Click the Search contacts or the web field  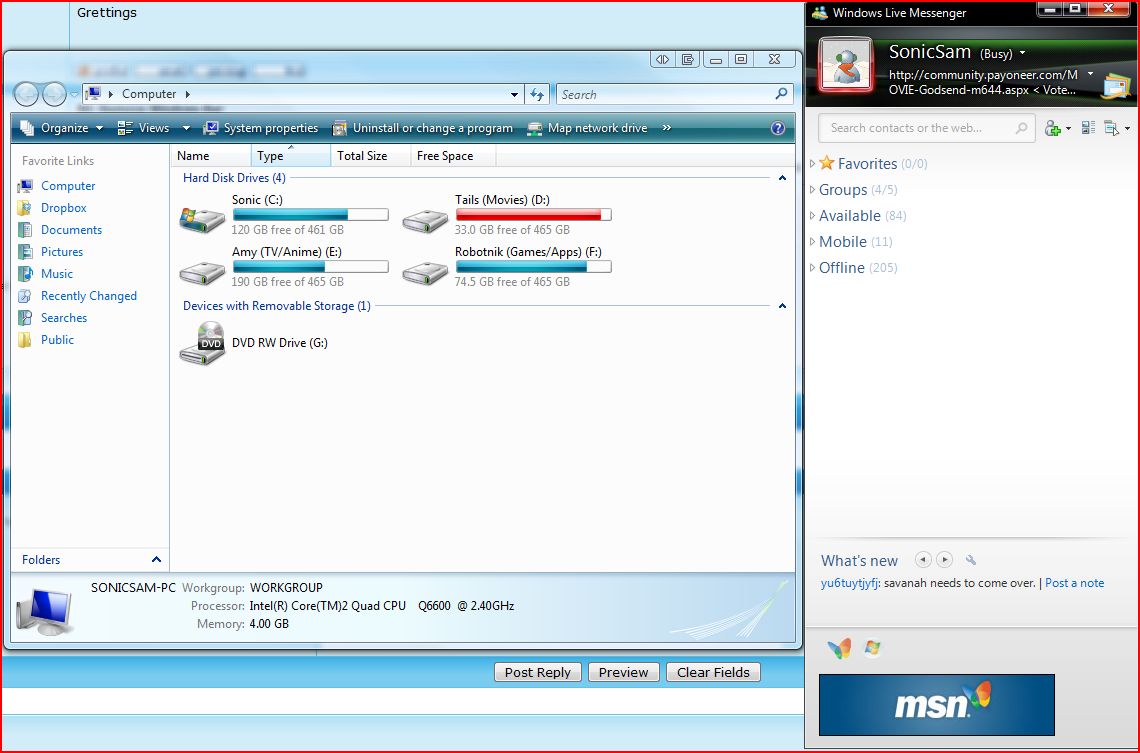(918, 128)
